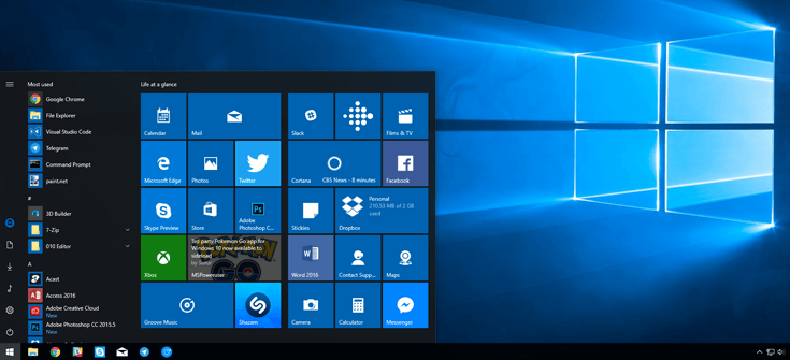This screenshot has height=360, width=790.
Task: Open the Dropbox tile
Action: click(x=381, y=210)
